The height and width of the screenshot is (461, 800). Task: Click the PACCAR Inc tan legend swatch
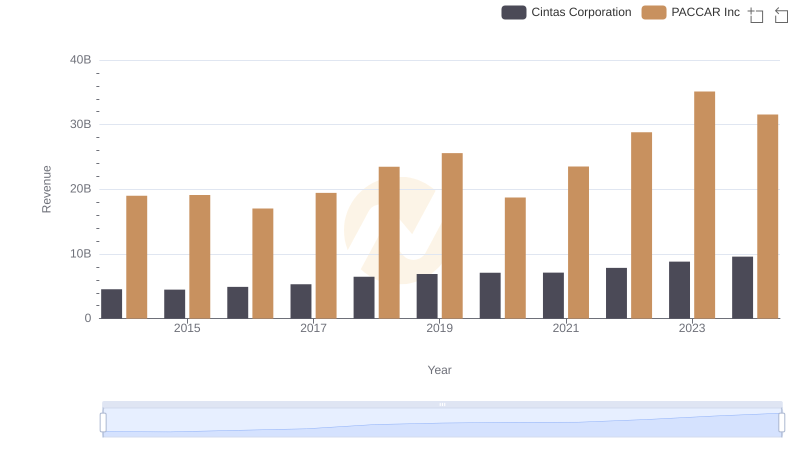(x=654, y=12)
